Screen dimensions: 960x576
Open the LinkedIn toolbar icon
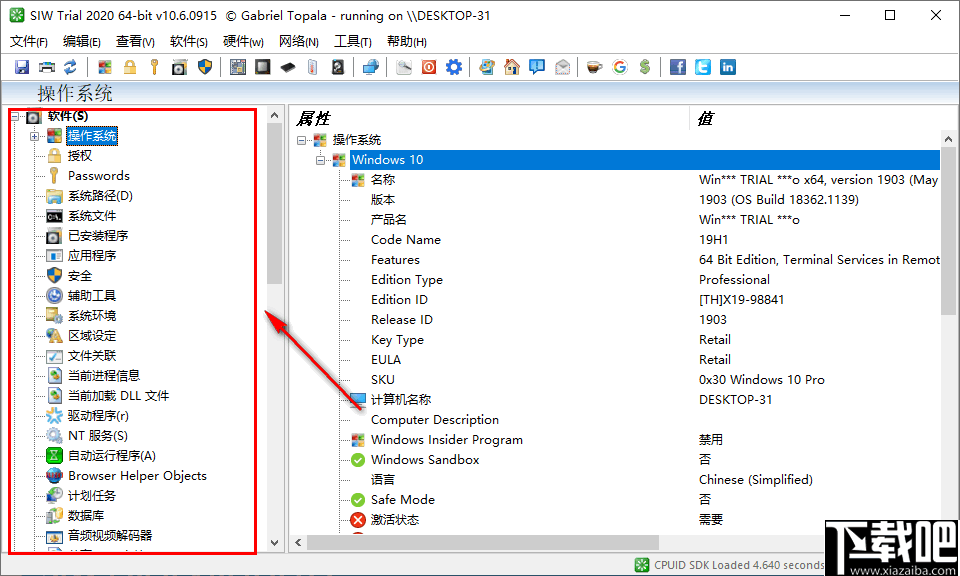pos(725,66)
